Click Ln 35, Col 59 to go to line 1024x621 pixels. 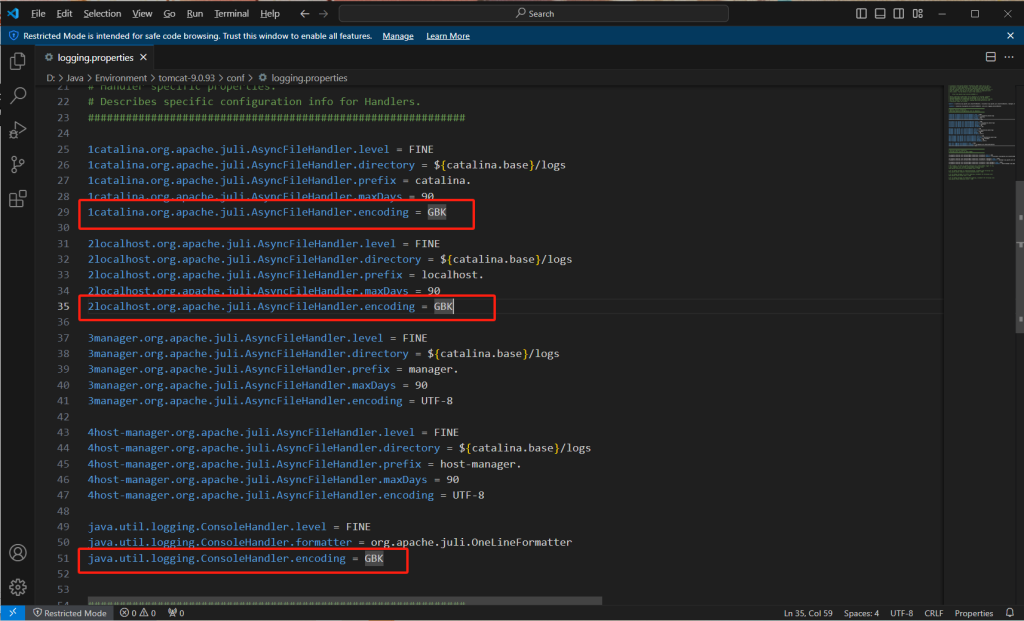tap(808, 613)
